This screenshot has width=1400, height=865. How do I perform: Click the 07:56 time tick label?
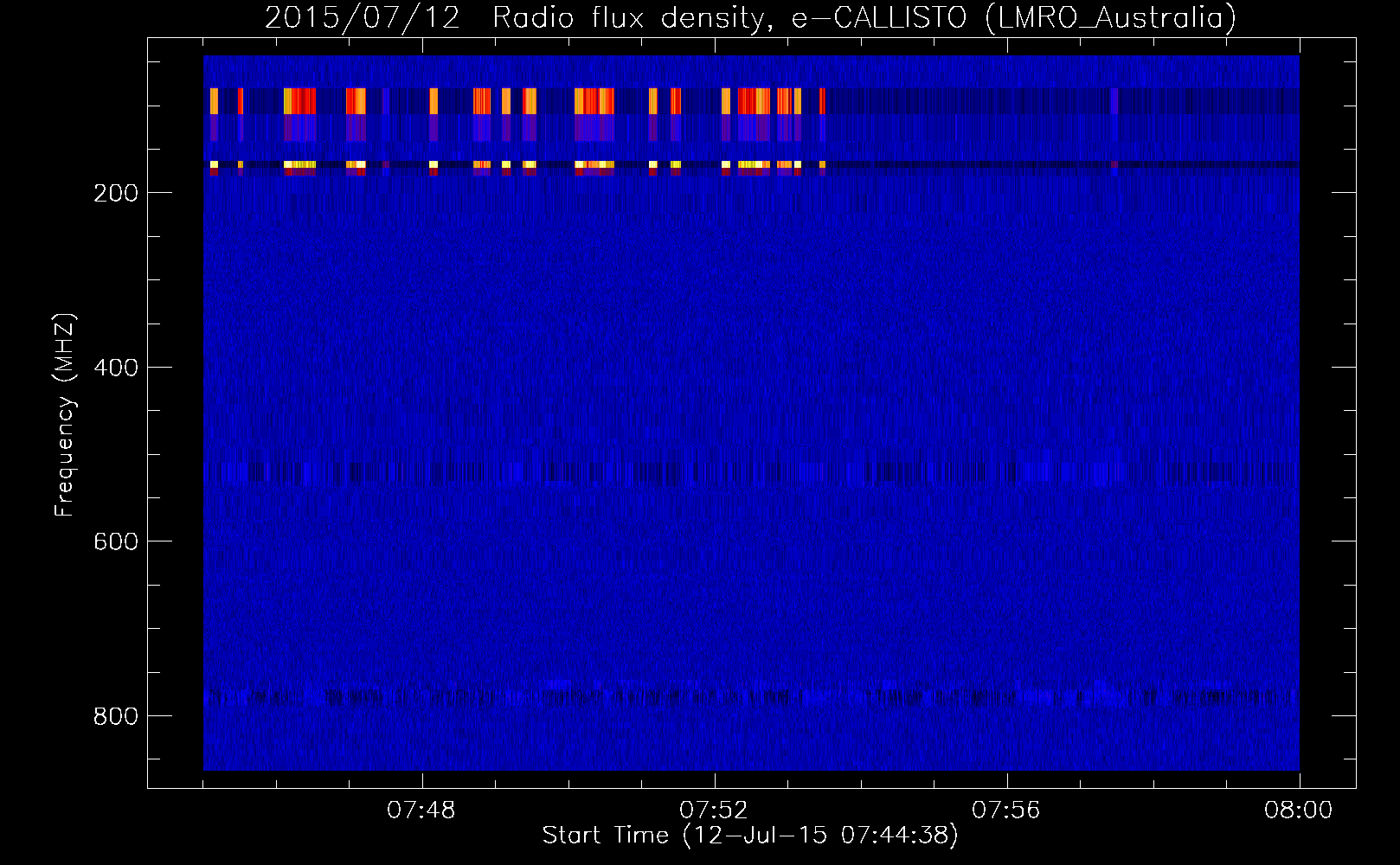coord(1006,811)
